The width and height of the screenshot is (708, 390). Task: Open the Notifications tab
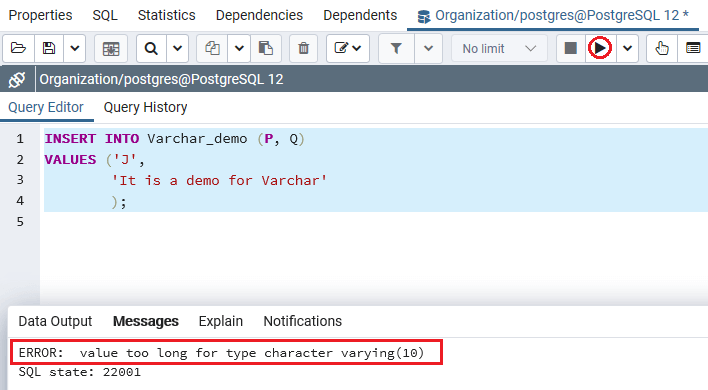point(303,321)
